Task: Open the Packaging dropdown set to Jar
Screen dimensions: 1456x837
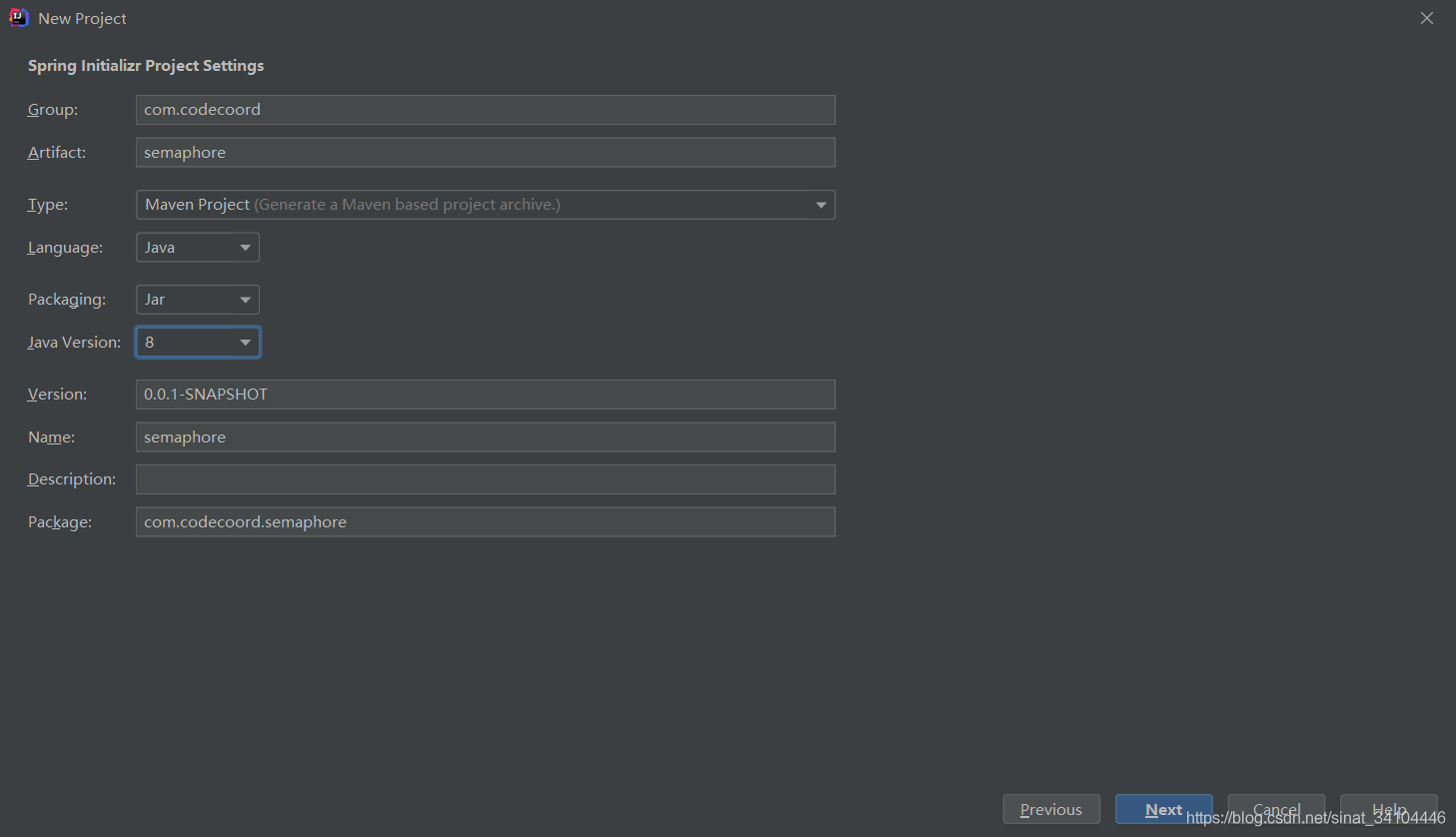Action: point(197,300)
